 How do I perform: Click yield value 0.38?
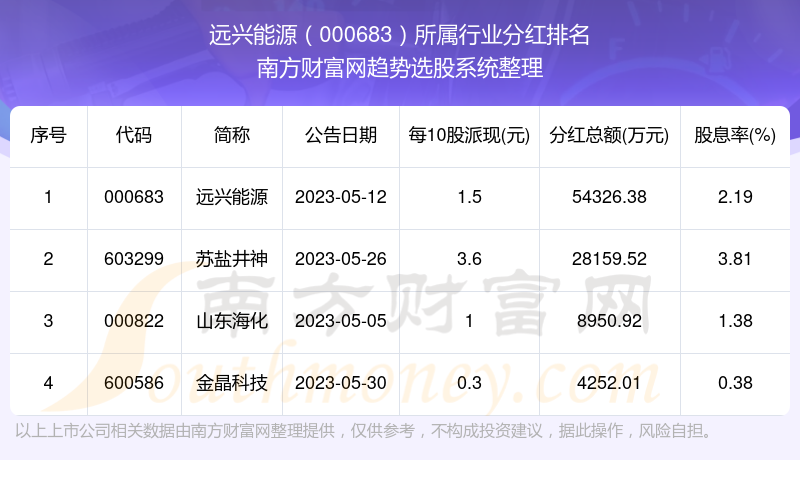(x=735, y=383)
